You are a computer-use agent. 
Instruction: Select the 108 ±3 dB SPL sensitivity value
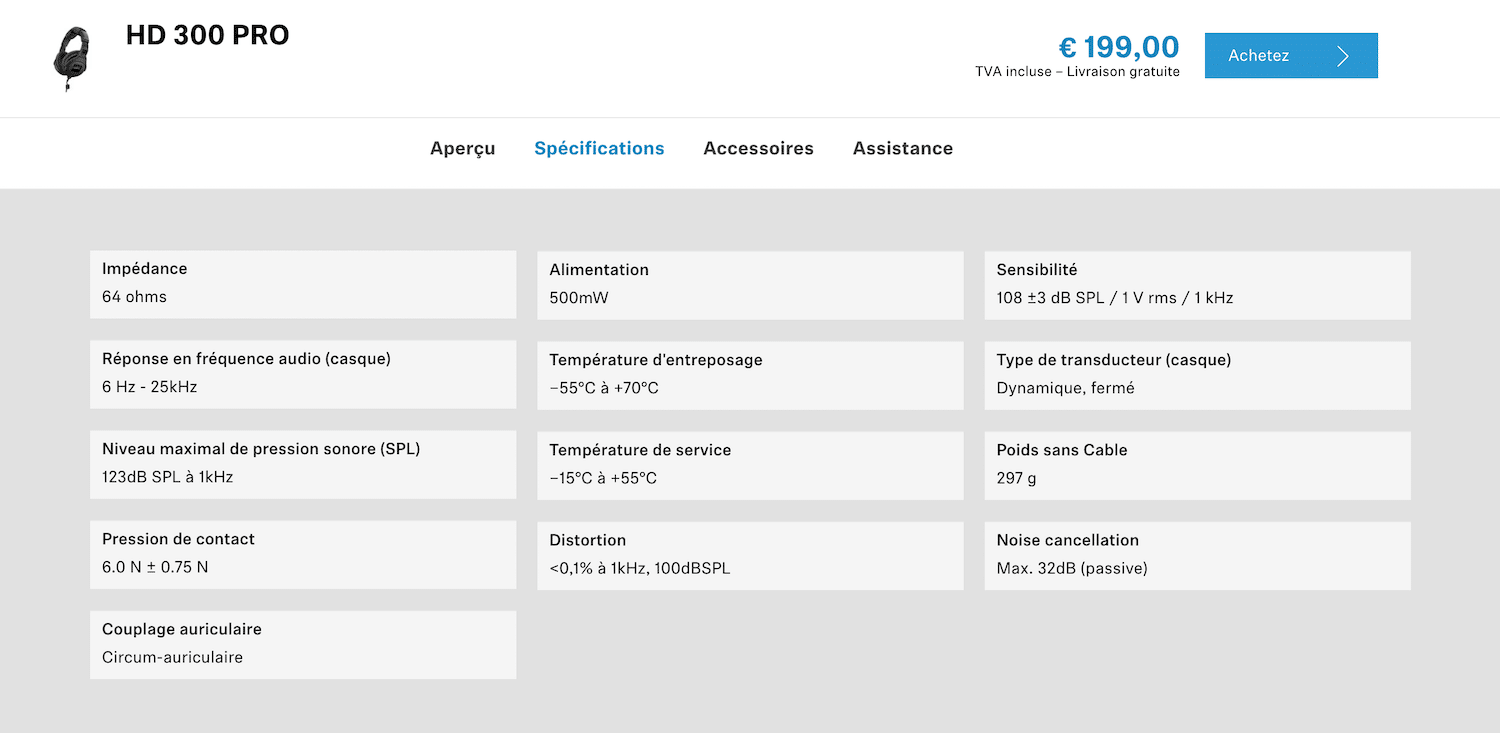tap(1115, 298)
